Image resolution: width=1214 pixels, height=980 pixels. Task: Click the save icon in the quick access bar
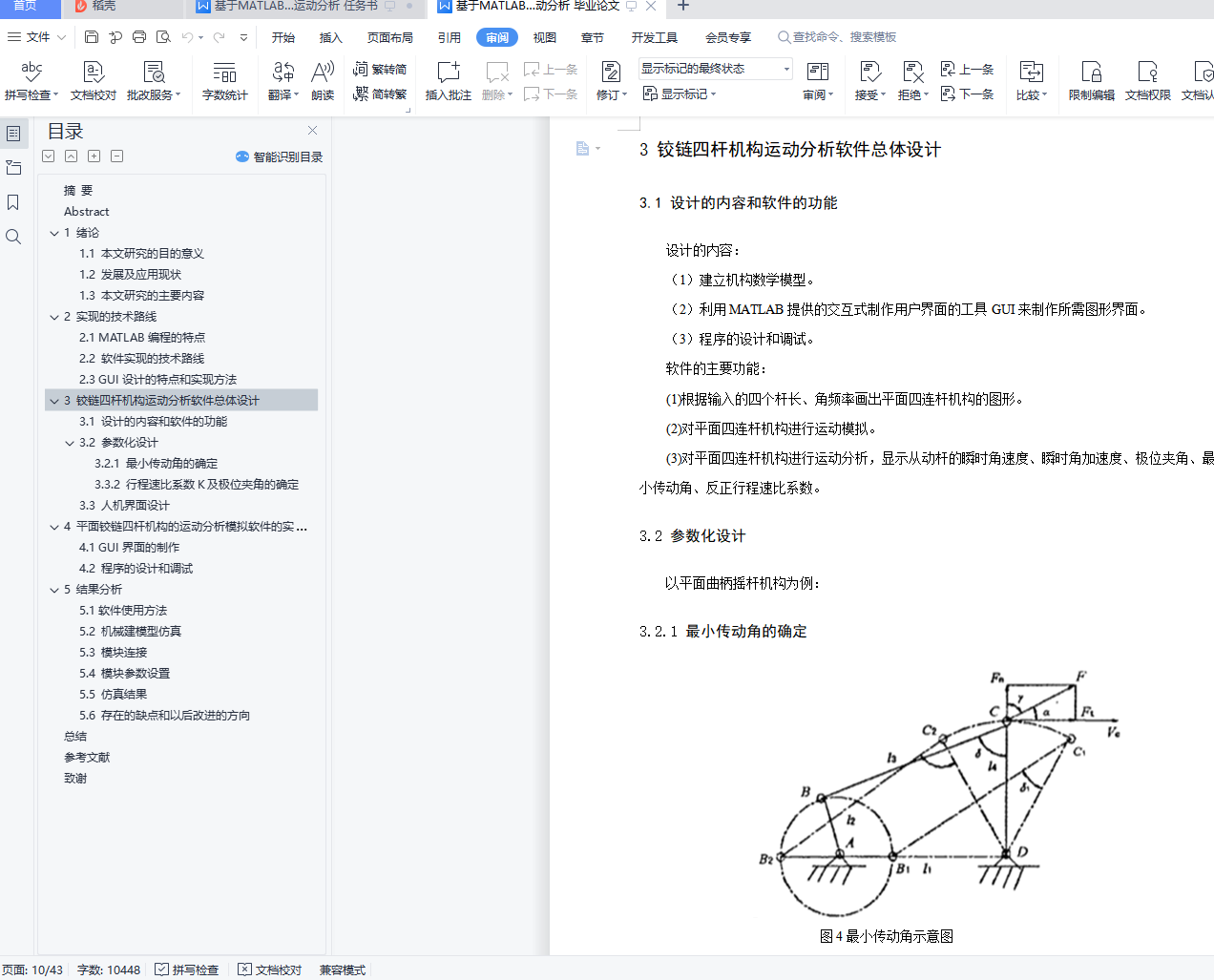coord(92,37)
